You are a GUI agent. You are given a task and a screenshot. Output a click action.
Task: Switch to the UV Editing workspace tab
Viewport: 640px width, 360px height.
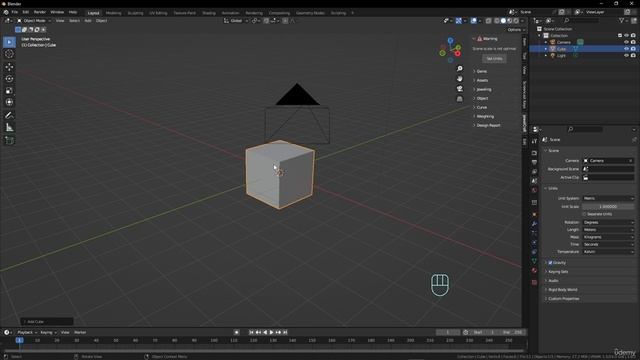click(158, 13)
